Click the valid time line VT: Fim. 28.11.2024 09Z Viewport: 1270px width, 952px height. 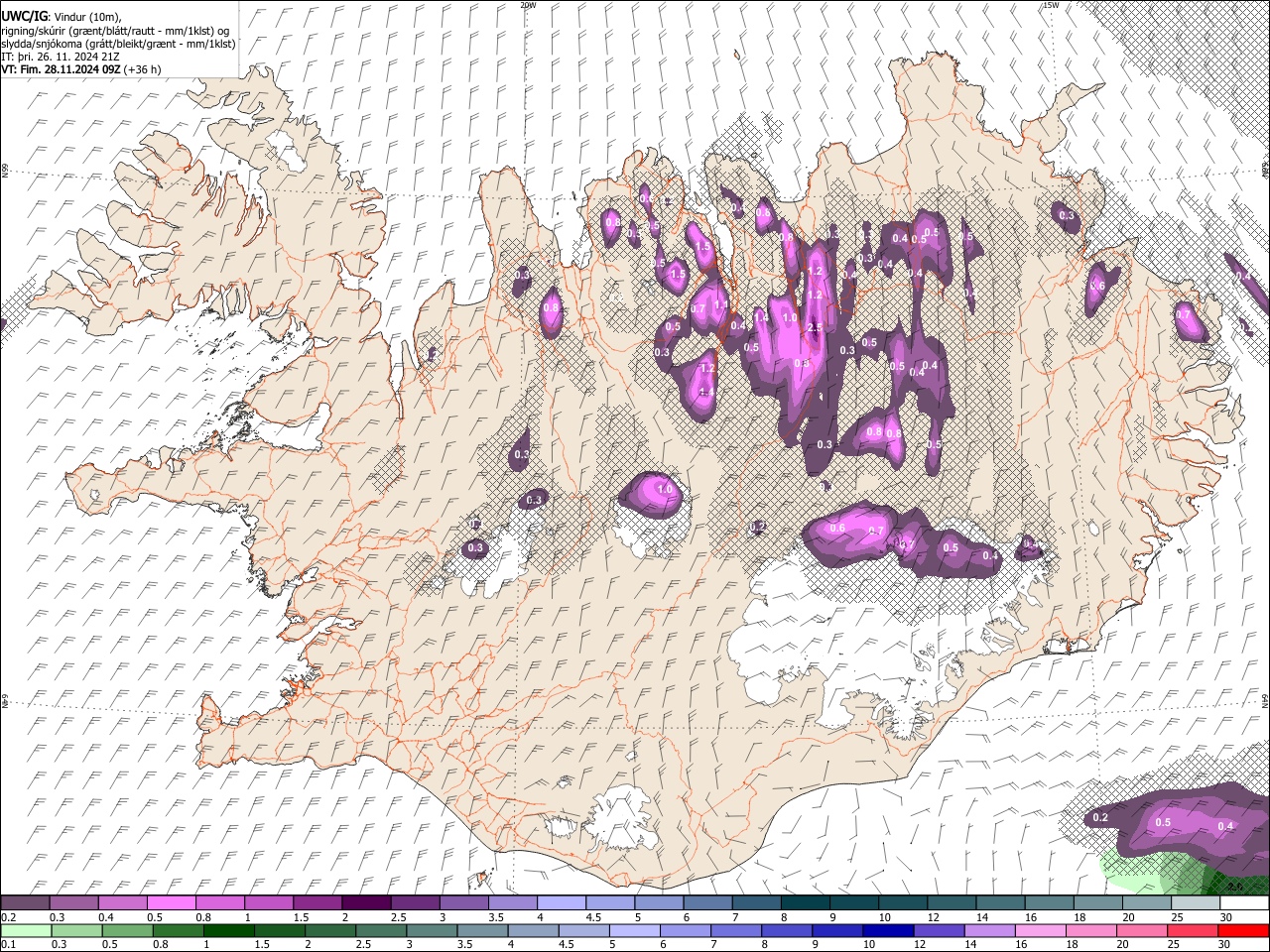point(61,69)
